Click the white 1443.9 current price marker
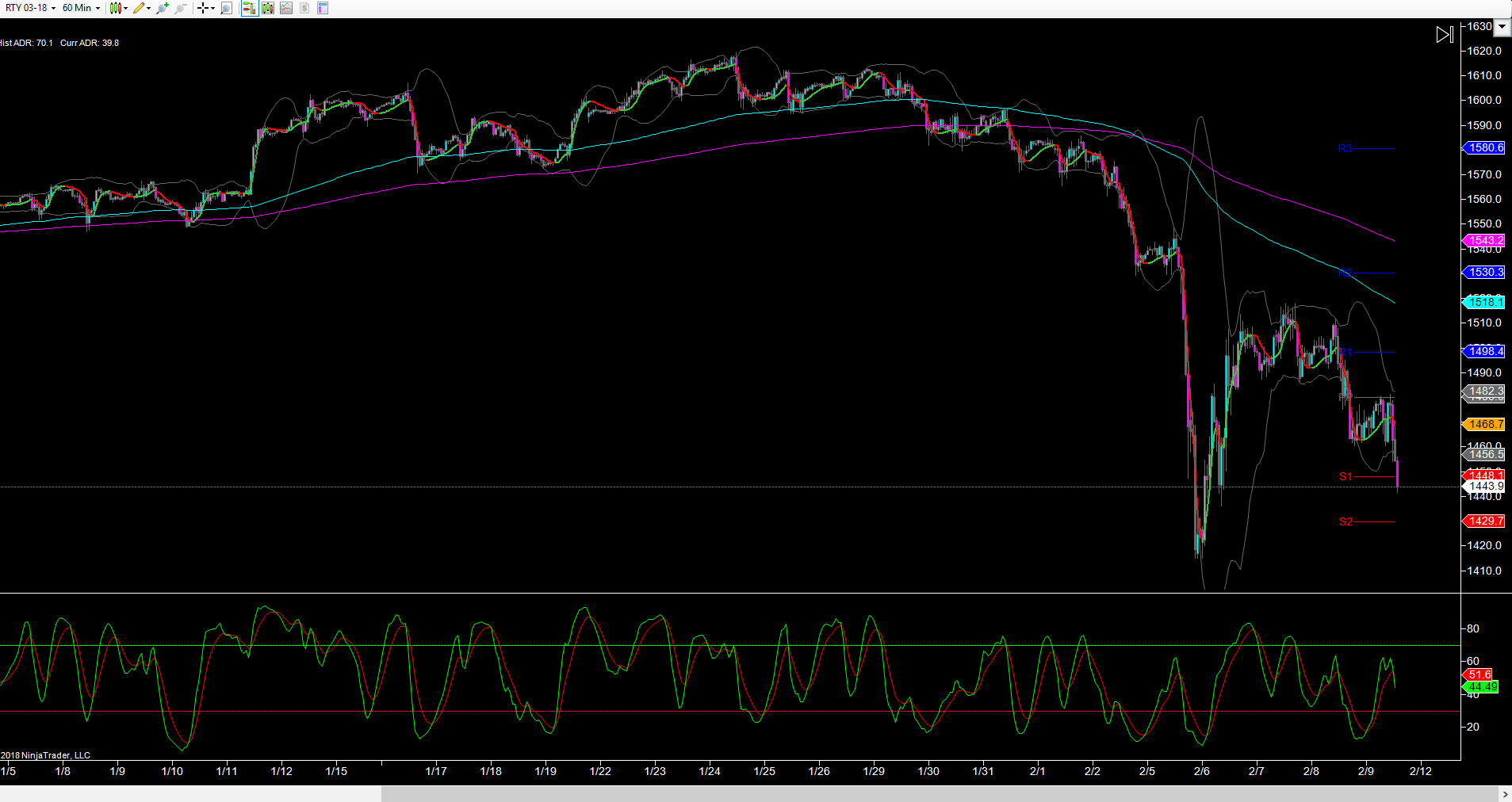This screenshot has height=802, width=1512. pos(1483,487)
